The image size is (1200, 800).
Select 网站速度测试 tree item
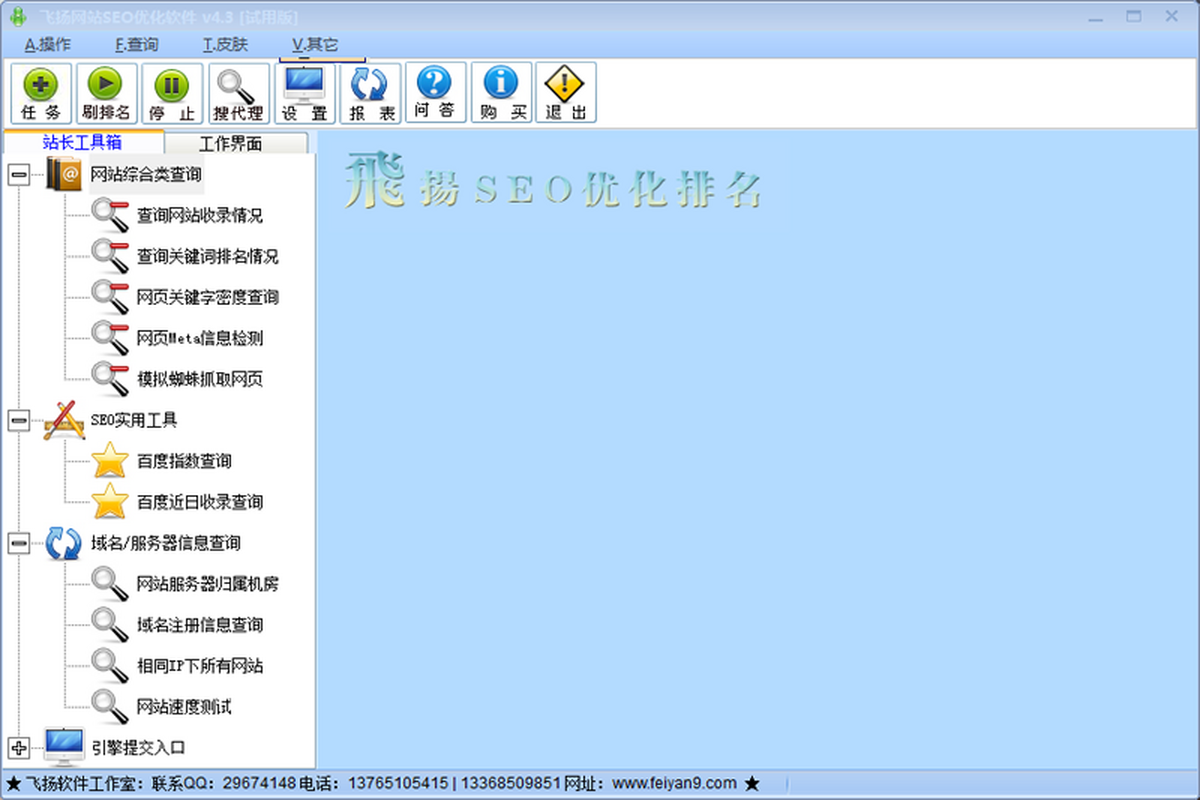tap(184, 708)
